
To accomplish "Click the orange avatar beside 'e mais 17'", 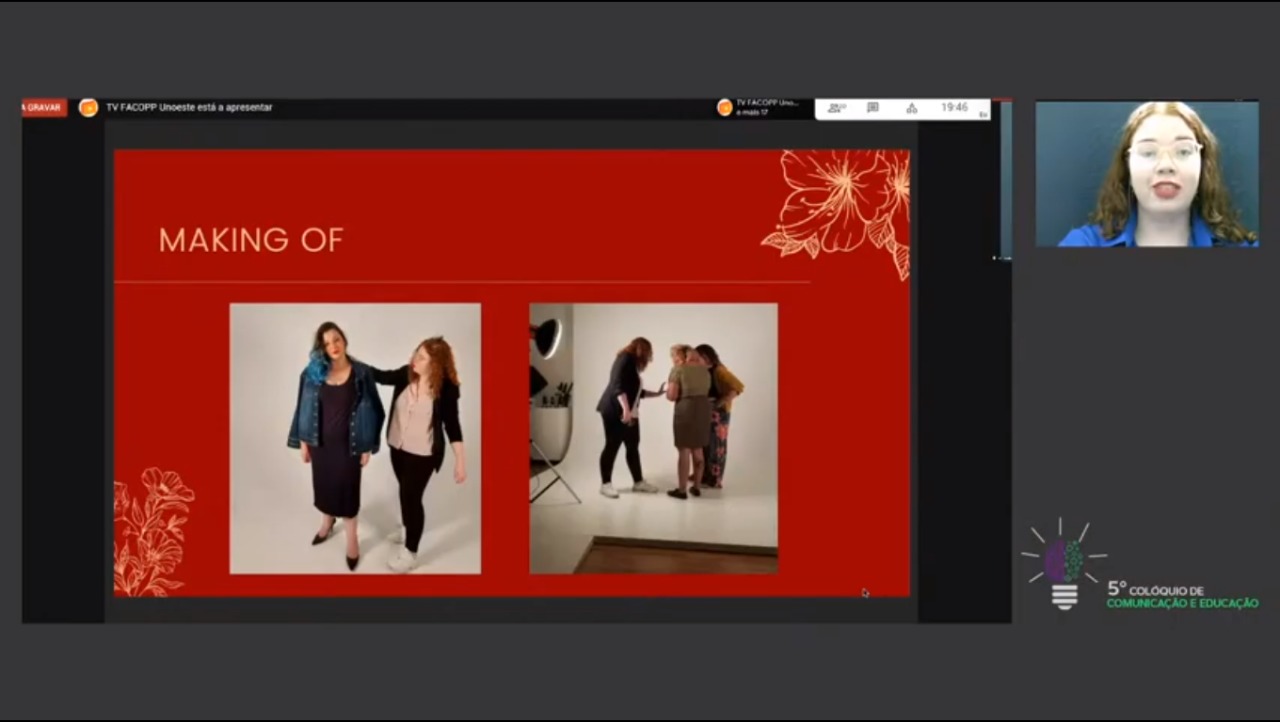I will [725, 108].
